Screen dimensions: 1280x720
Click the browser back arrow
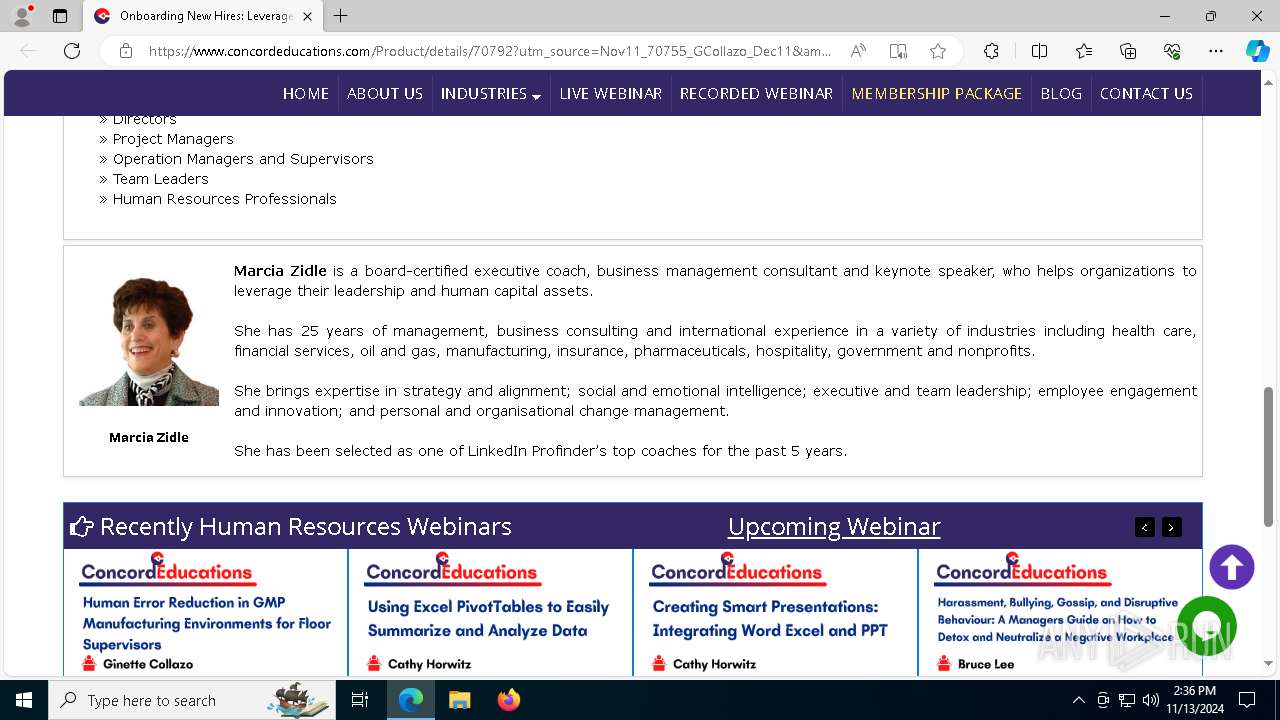28,51
